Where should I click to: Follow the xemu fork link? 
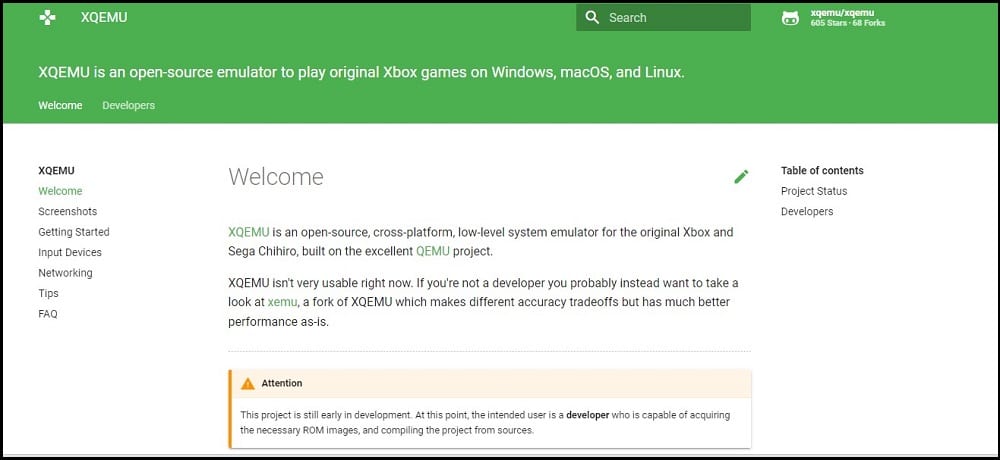pos(283,302)
